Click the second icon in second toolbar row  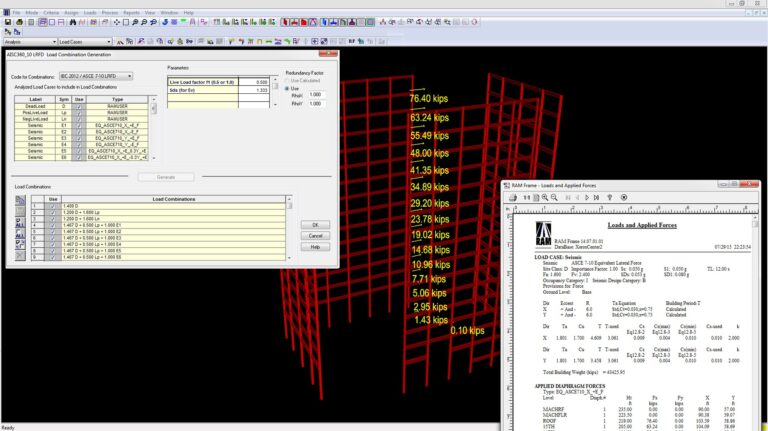click(17, 32)
